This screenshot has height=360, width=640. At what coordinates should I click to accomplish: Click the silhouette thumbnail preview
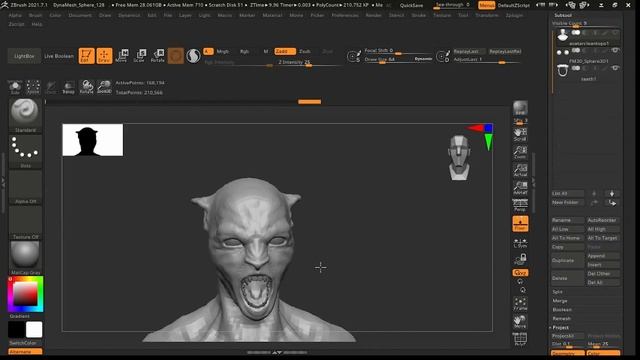pos(93,140)
